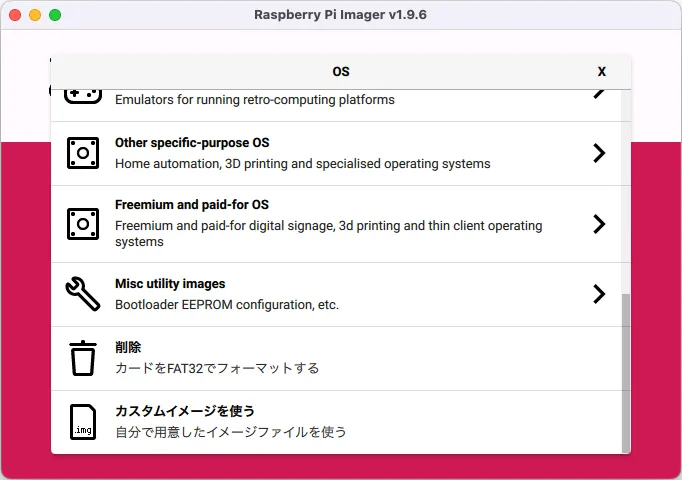682x480 pixels.
Task: Click the yellow minimize window button
Action: pos(35,15)
